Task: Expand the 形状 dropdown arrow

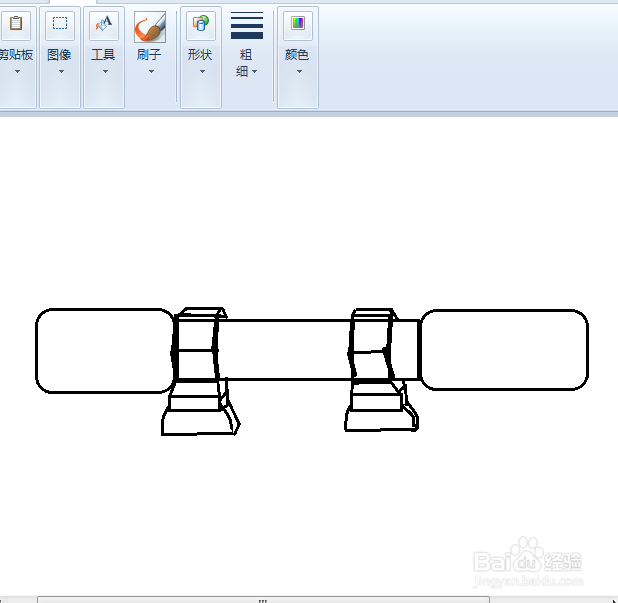Action: pos(202,72)
